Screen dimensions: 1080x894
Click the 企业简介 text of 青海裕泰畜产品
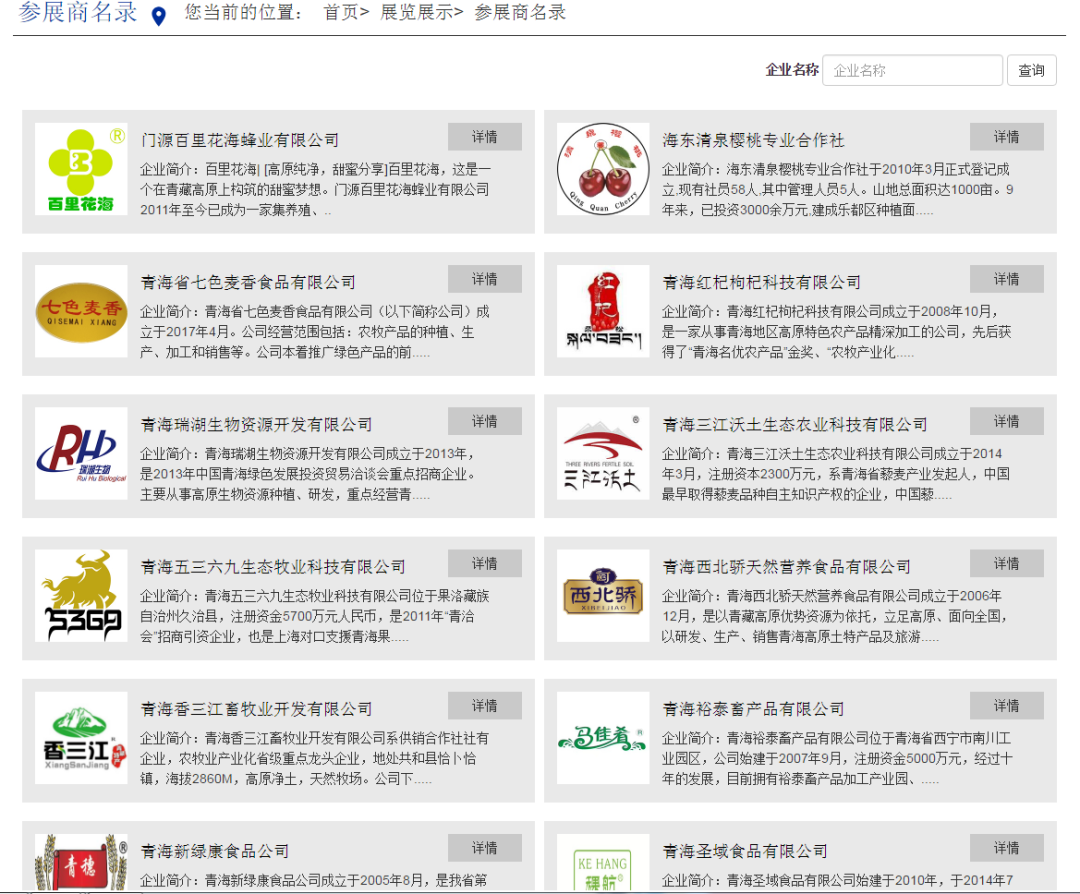coord(838,759)
